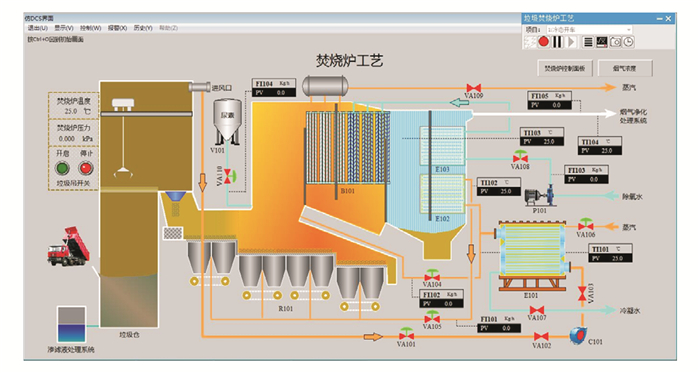Viewport: 700px width, 373px height.
Task: Click the 烟气浓度 button
Action: 625,68
